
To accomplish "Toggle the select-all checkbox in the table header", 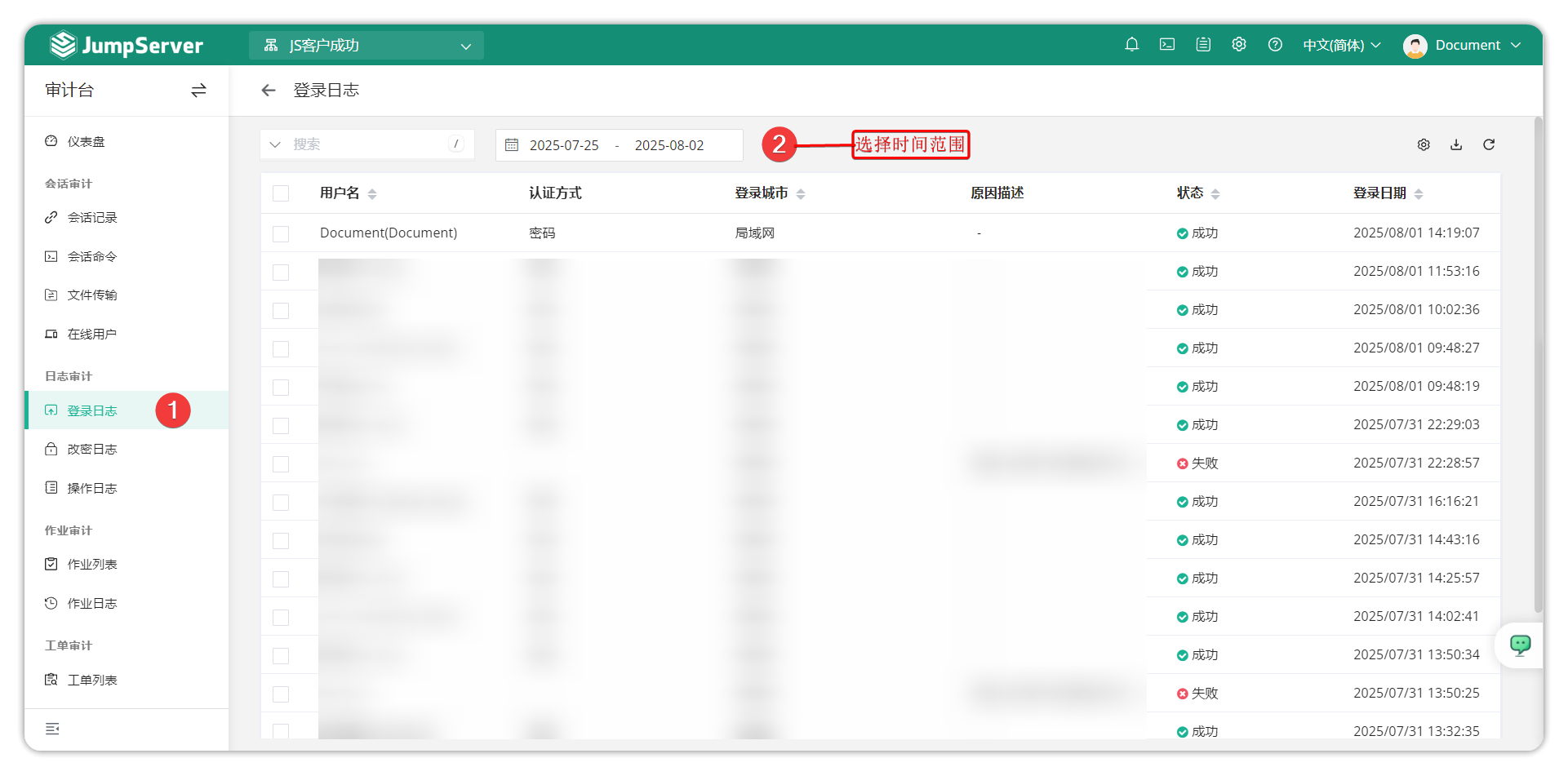I will pyautogui.click(x=281, y=193).
